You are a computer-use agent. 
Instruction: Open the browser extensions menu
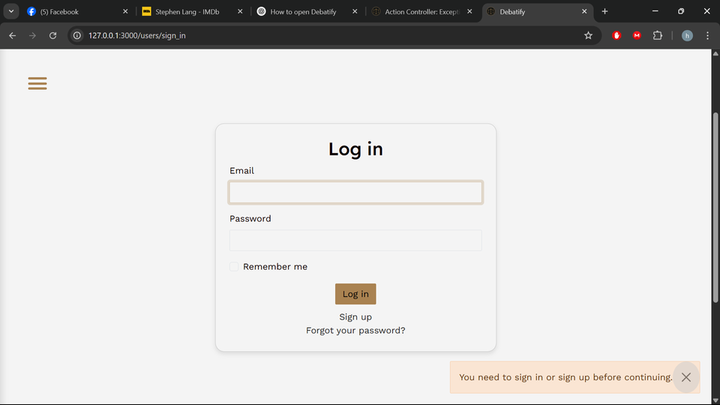(658, 35)
